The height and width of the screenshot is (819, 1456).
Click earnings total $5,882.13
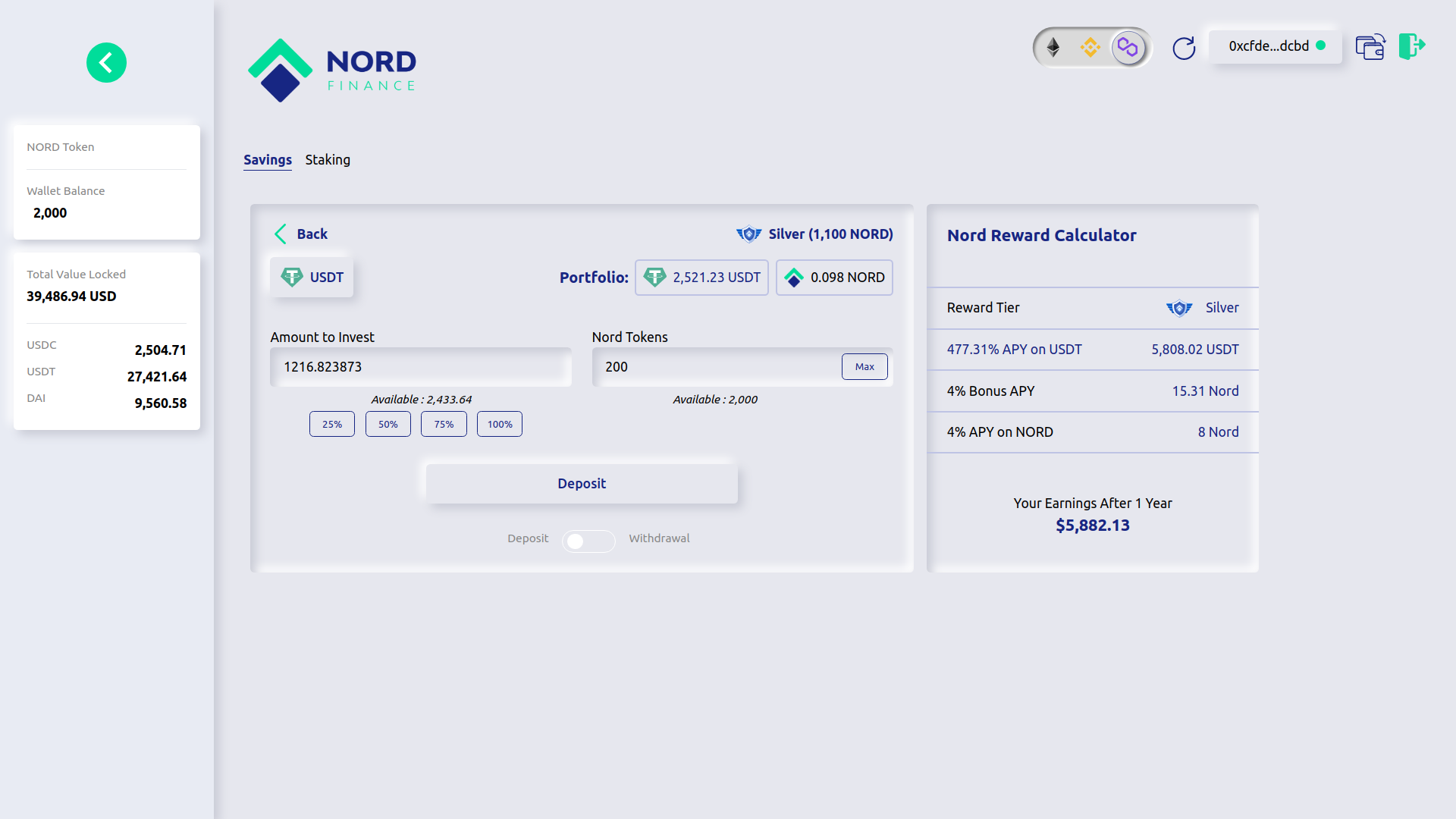pyautogui.click(x=1093, y=526)
